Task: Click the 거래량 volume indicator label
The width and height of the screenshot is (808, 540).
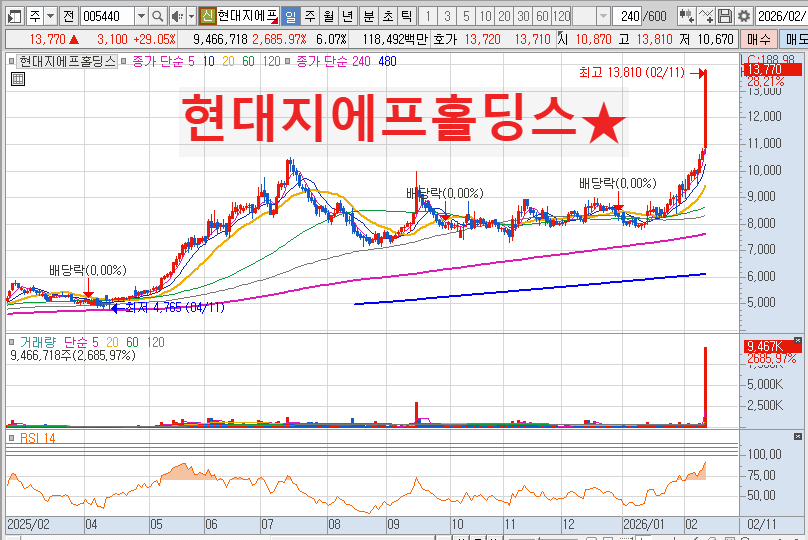Action: tap(38, 342)
